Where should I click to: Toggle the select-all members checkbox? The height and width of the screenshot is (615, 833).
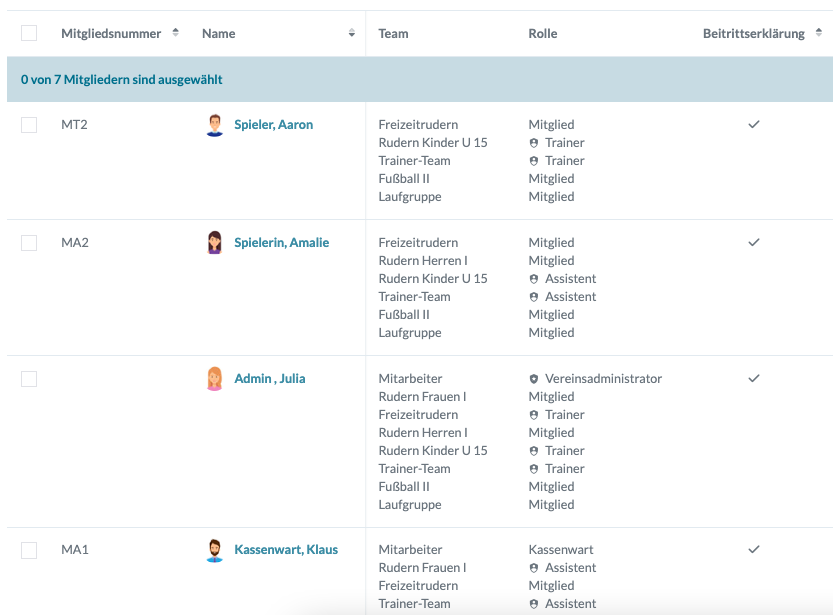[x=29, y=33]
